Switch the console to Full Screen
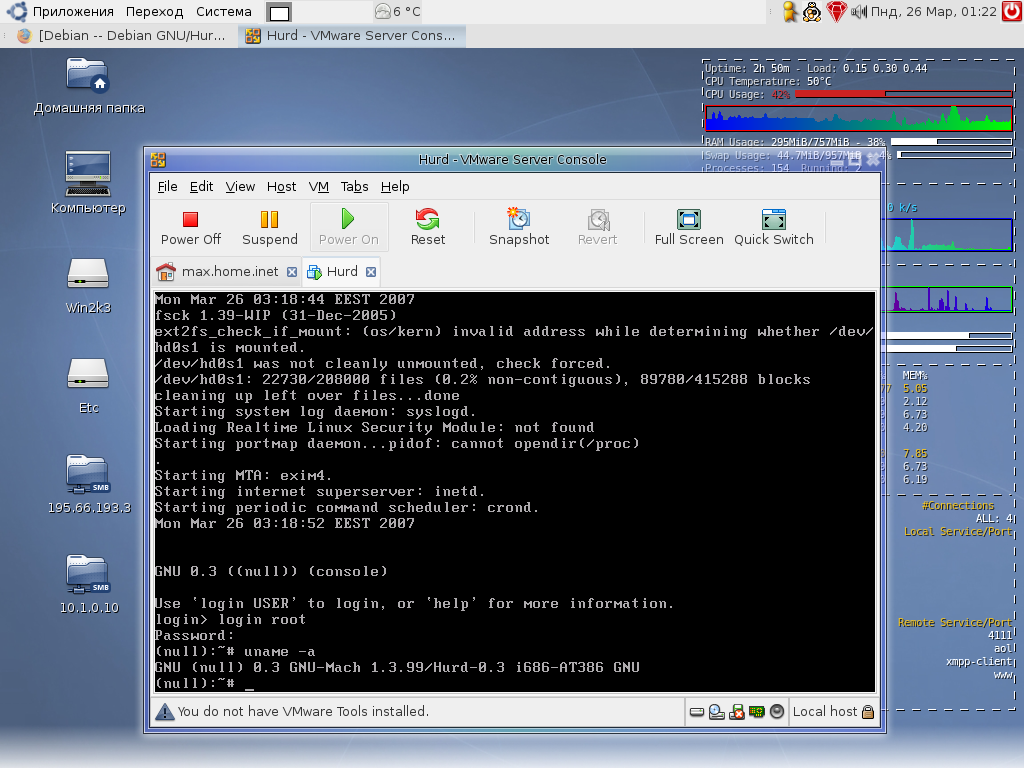 pyautogui.click(x=689, y=227)
